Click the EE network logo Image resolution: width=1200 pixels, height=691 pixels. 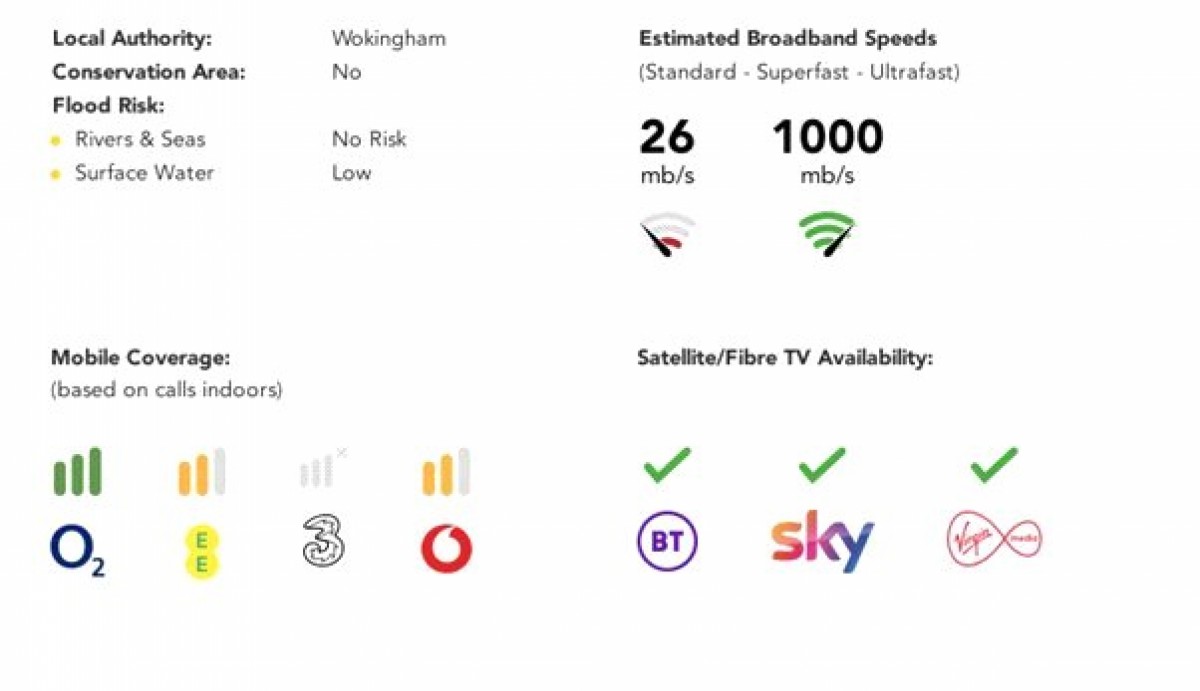(201, 553)
